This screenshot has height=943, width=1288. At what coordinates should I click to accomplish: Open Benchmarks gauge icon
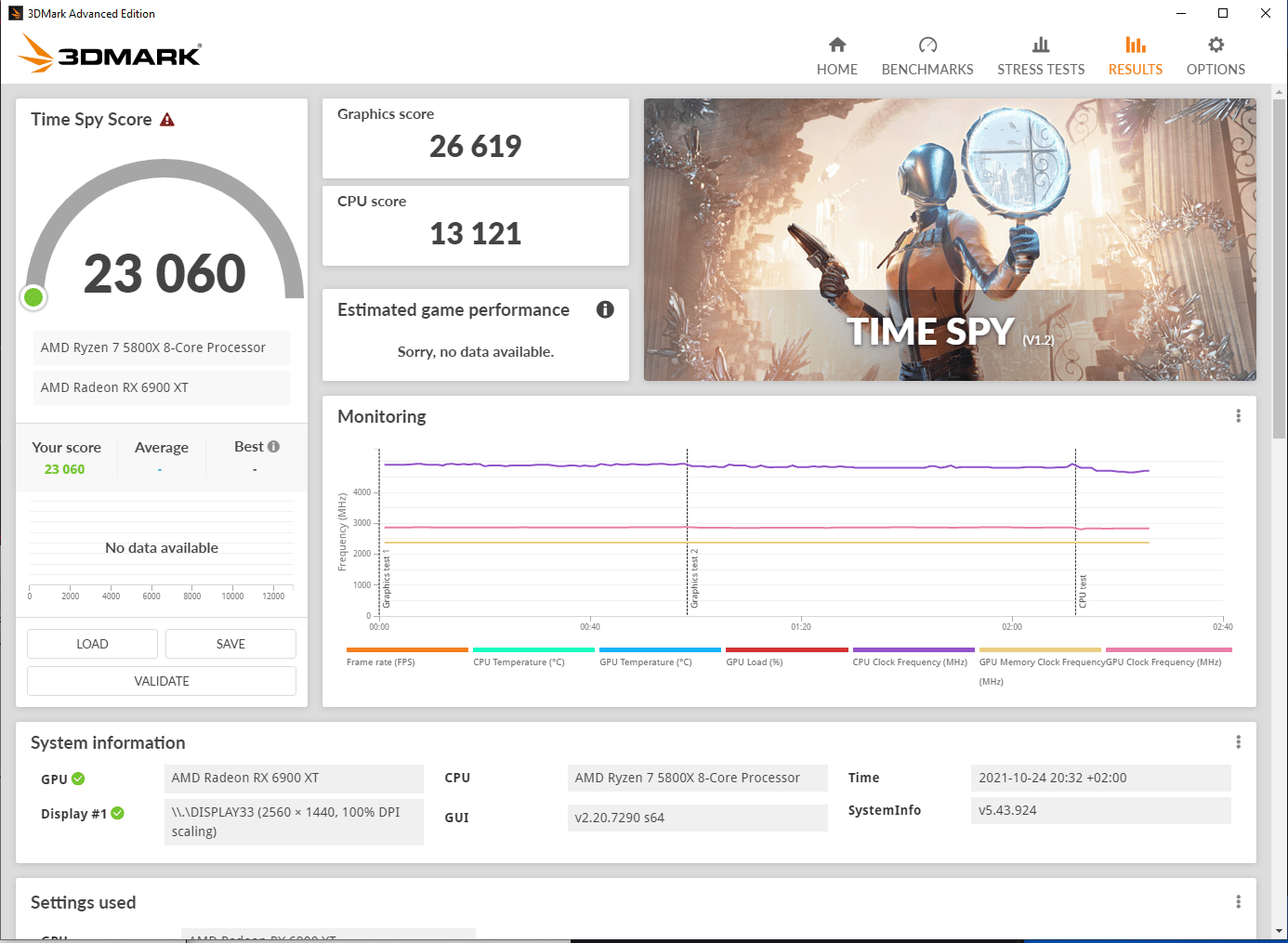[x=927, y=45]
